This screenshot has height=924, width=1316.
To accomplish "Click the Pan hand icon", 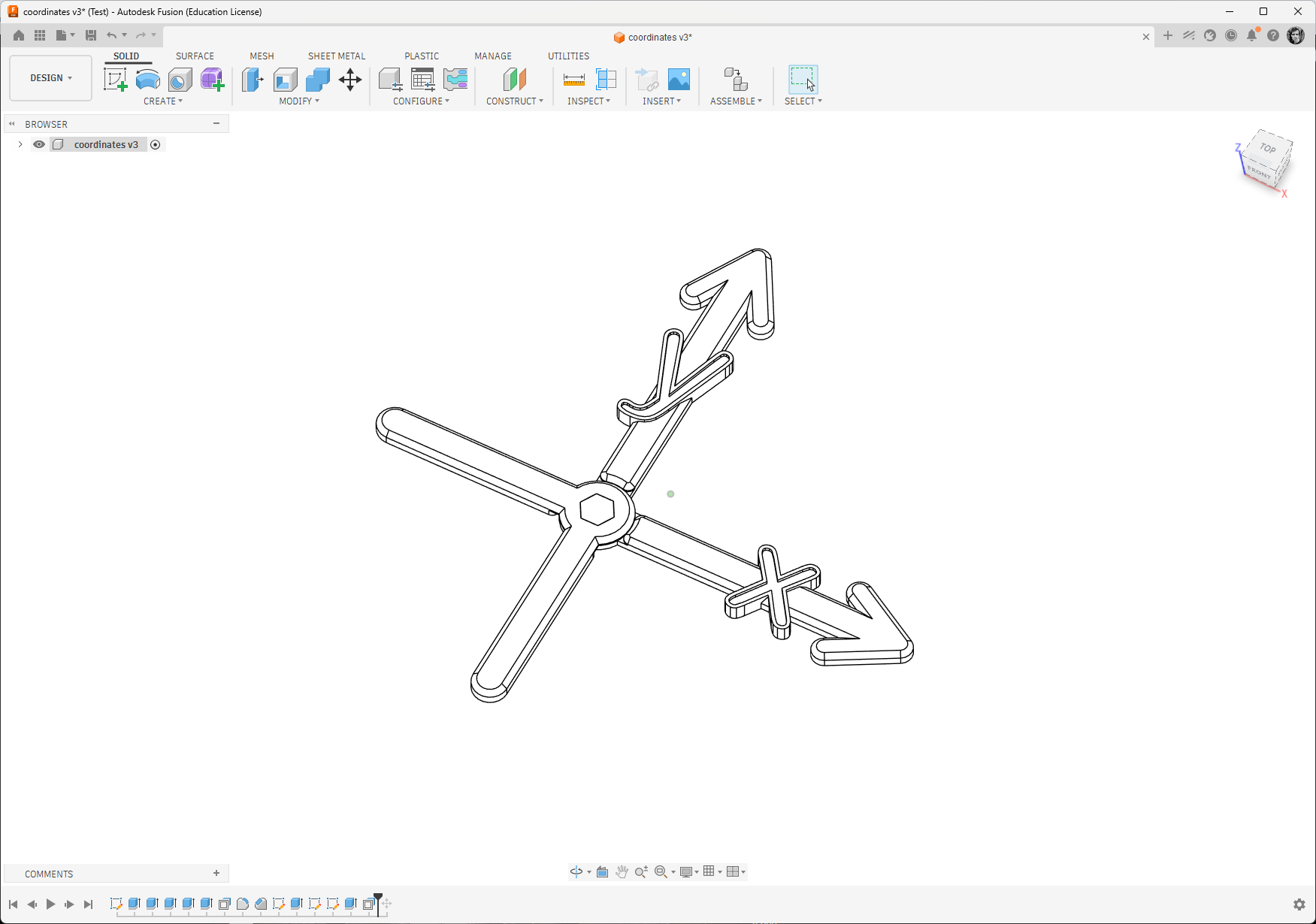I will pyautogui.click(x=622, y=871).
